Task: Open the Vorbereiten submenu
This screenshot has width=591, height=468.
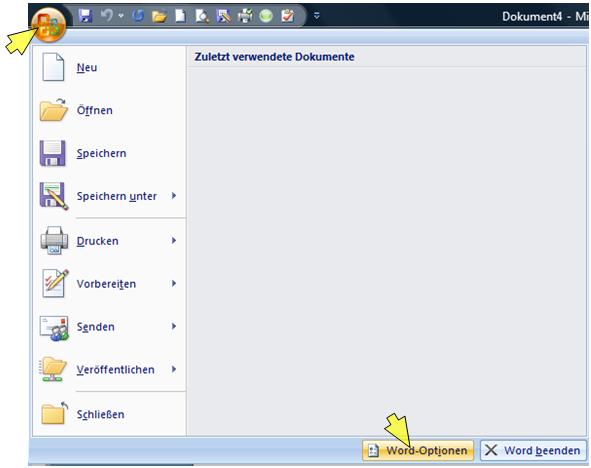Action: click(109, 284)
